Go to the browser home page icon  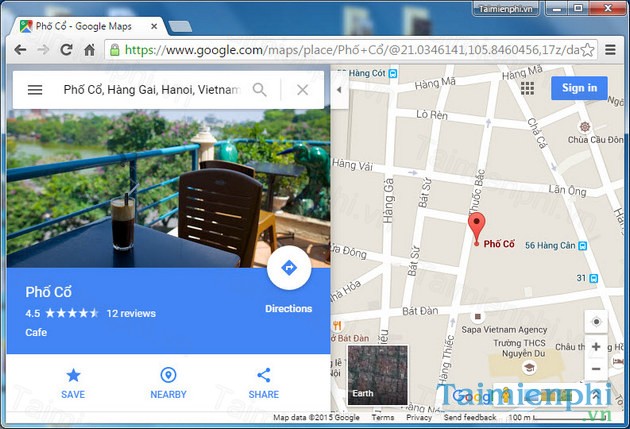pyautogui.click(x=89, y=50)
